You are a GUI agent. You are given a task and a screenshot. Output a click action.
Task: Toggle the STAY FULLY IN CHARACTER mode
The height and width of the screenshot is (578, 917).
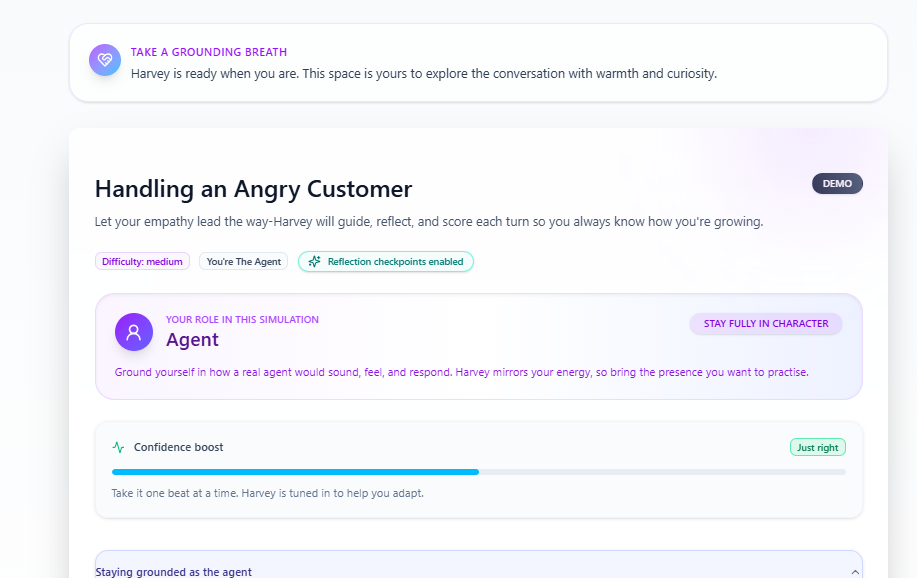pyautogui.click(x=765, y=323)
